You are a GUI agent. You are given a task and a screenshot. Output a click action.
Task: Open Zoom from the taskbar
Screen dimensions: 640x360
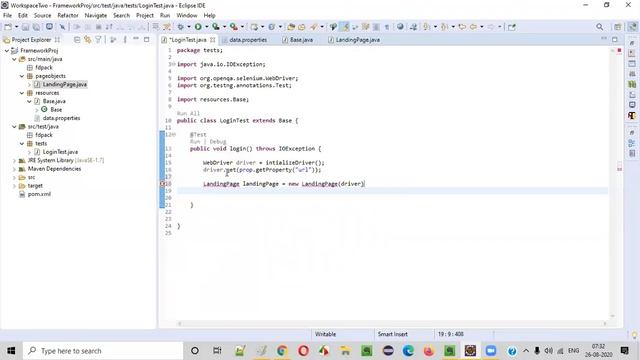(491, 351)
